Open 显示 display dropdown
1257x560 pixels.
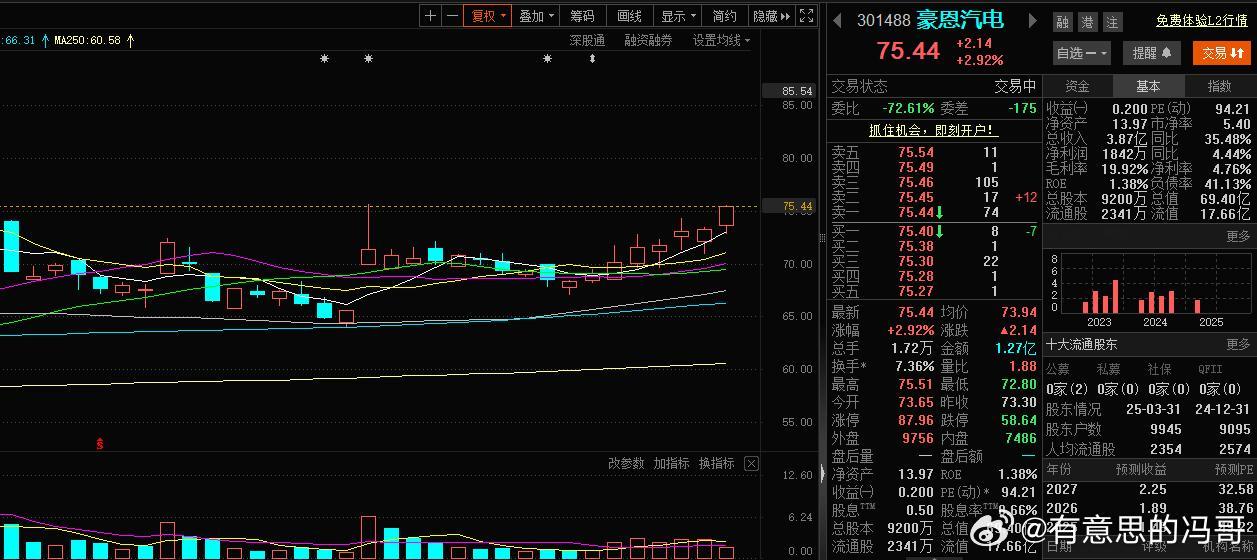coord(679,16)
